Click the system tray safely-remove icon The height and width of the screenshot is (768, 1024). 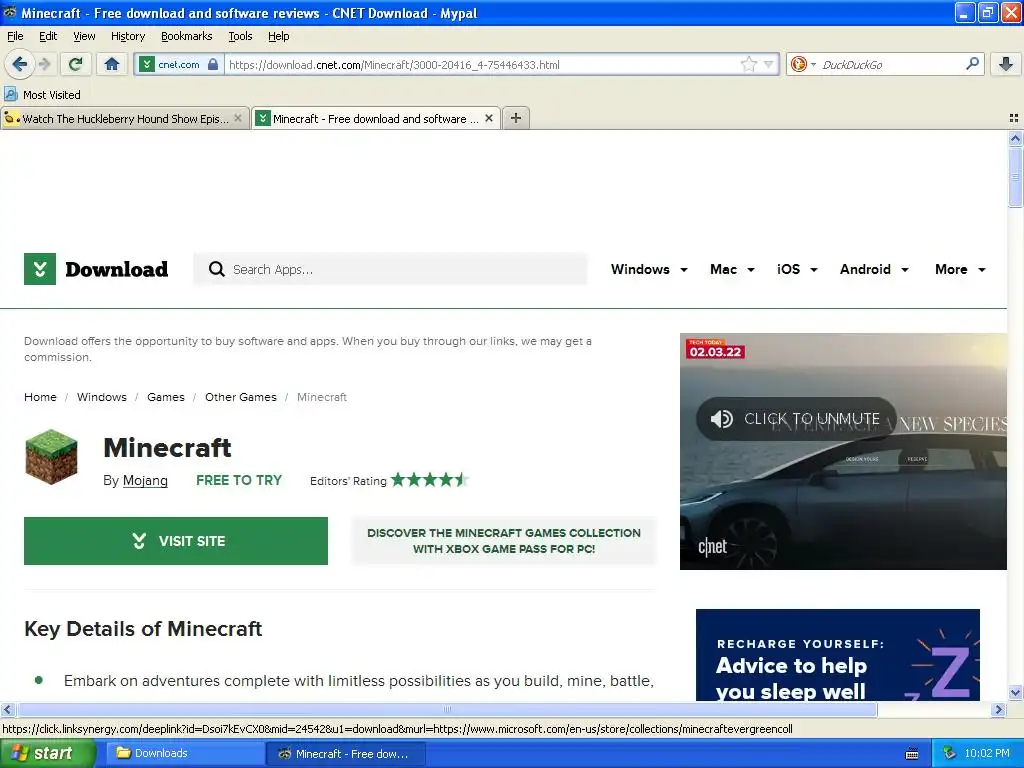[949, 754]
